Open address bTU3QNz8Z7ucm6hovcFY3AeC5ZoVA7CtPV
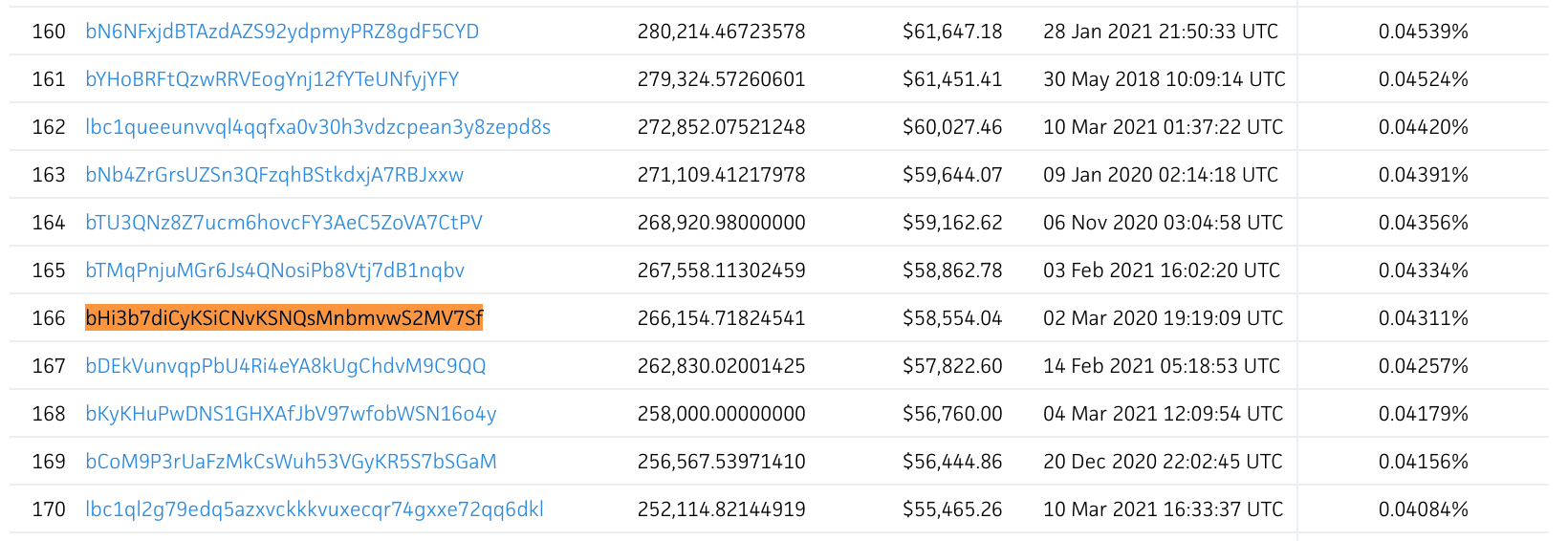The image size is (1568, 541). tap(284, 223)
